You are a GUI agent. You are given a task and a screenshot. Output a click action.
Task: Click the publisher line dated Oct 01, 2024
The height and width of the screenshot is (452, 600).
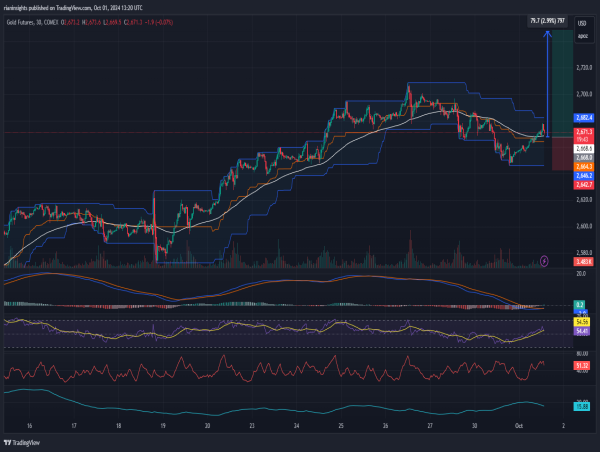[73, 8]
